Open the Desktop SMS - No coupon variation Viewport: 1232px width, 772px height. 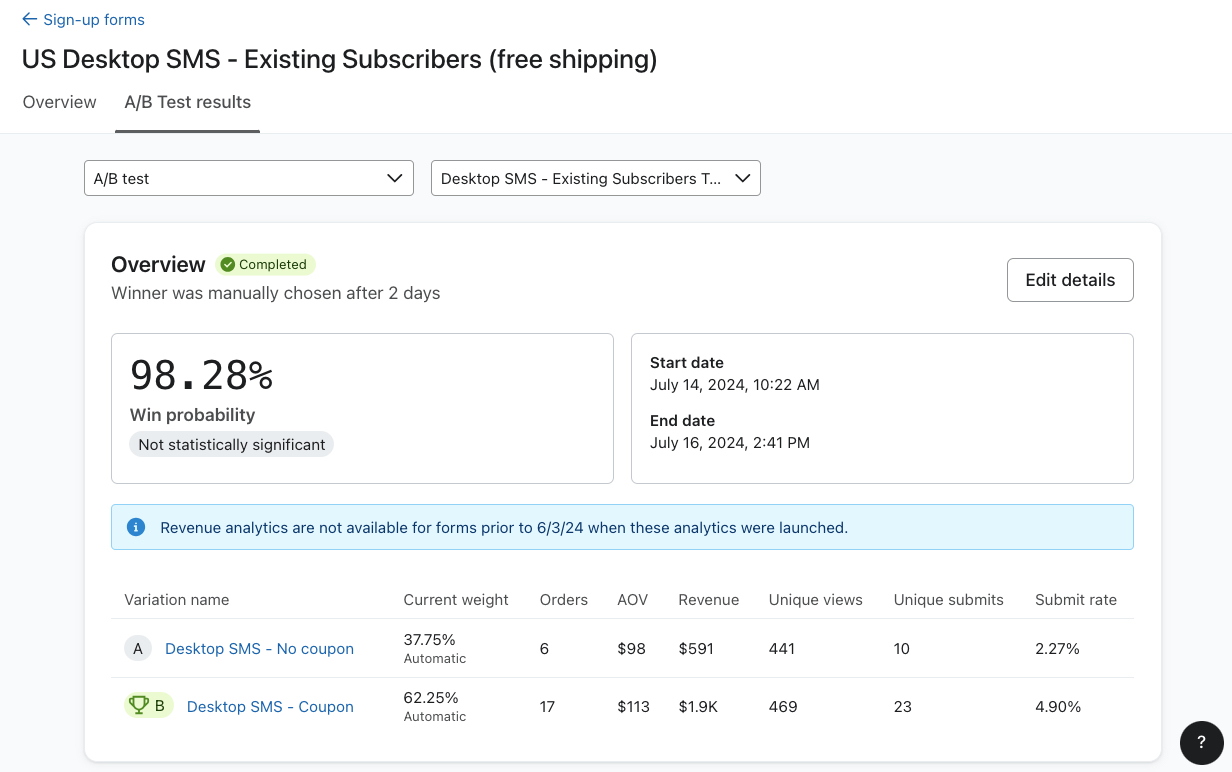[259, 648]
